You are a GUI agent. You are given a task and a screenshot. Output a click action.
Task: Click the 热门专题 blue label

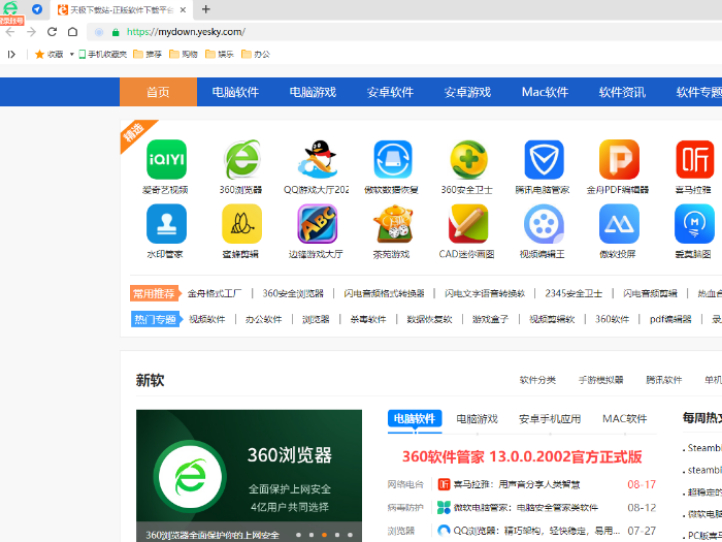(155, 319)
